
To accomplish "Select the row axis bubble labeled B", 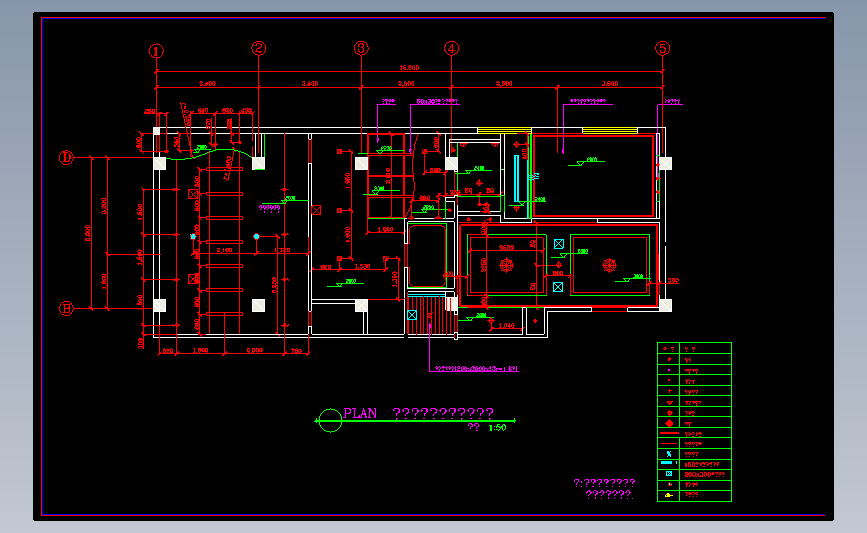I will pyautogui.click(x=66, y=309).
